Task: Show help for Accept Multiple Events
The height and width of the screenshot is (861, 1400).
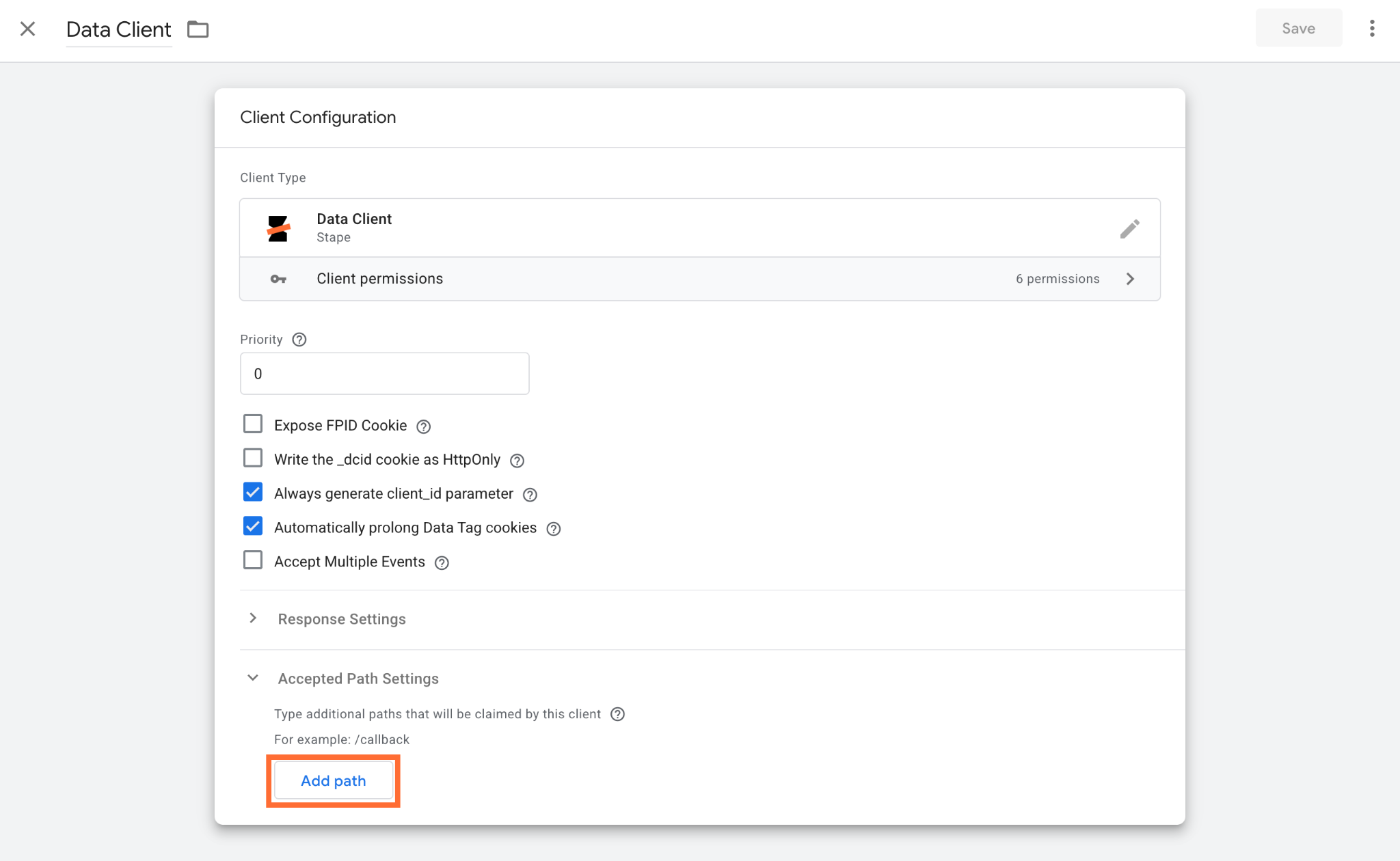Action: (442, 563)
